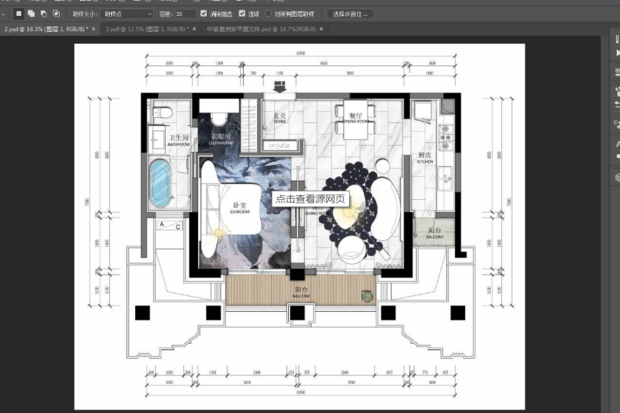This screenshot has width=620, height=413.
Task: Select the New Selection mode icon
Action: click(x=19, y=14)
